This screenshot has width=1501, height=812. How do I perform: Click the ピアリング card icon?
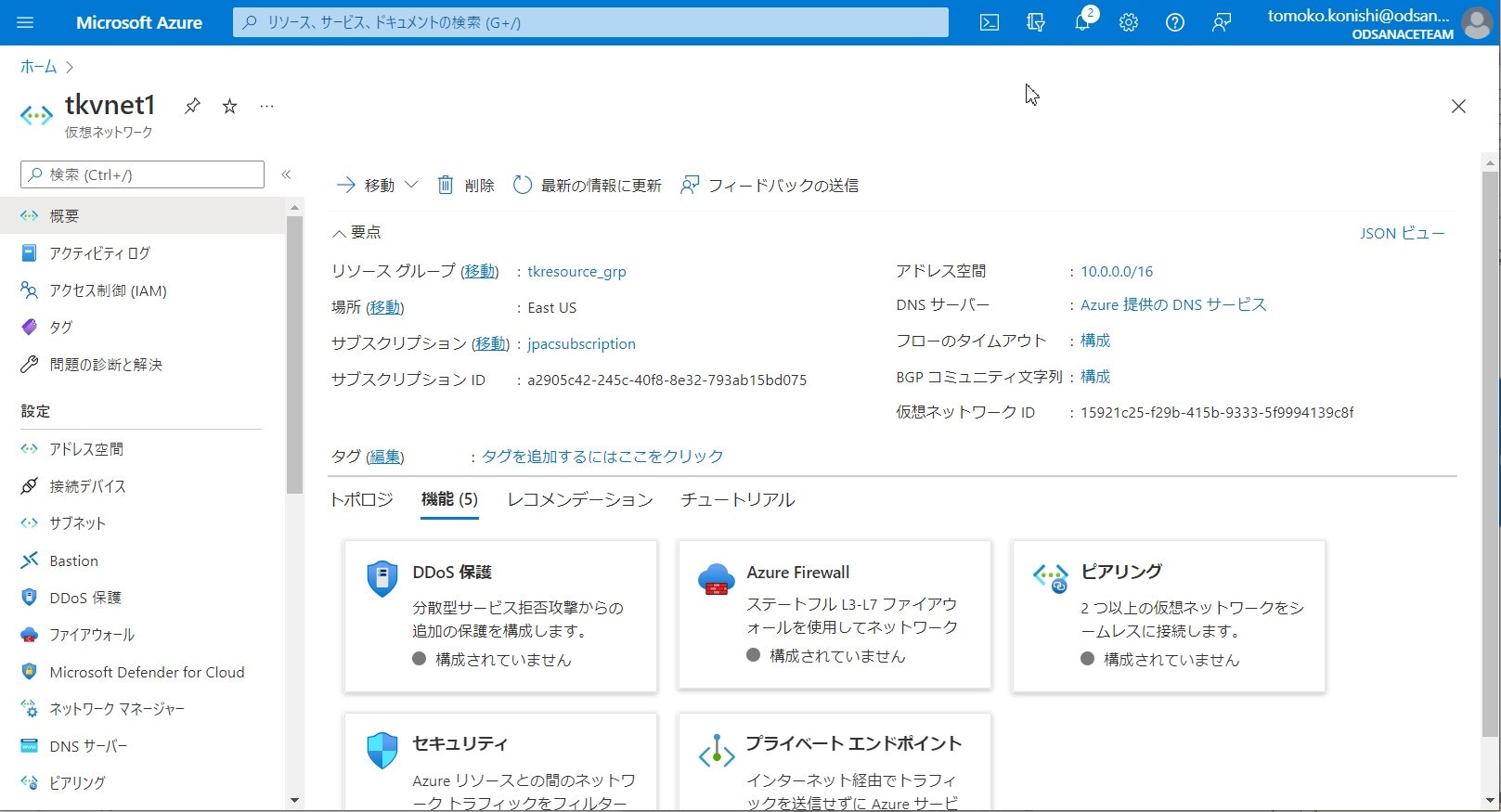click(1051, 577)
